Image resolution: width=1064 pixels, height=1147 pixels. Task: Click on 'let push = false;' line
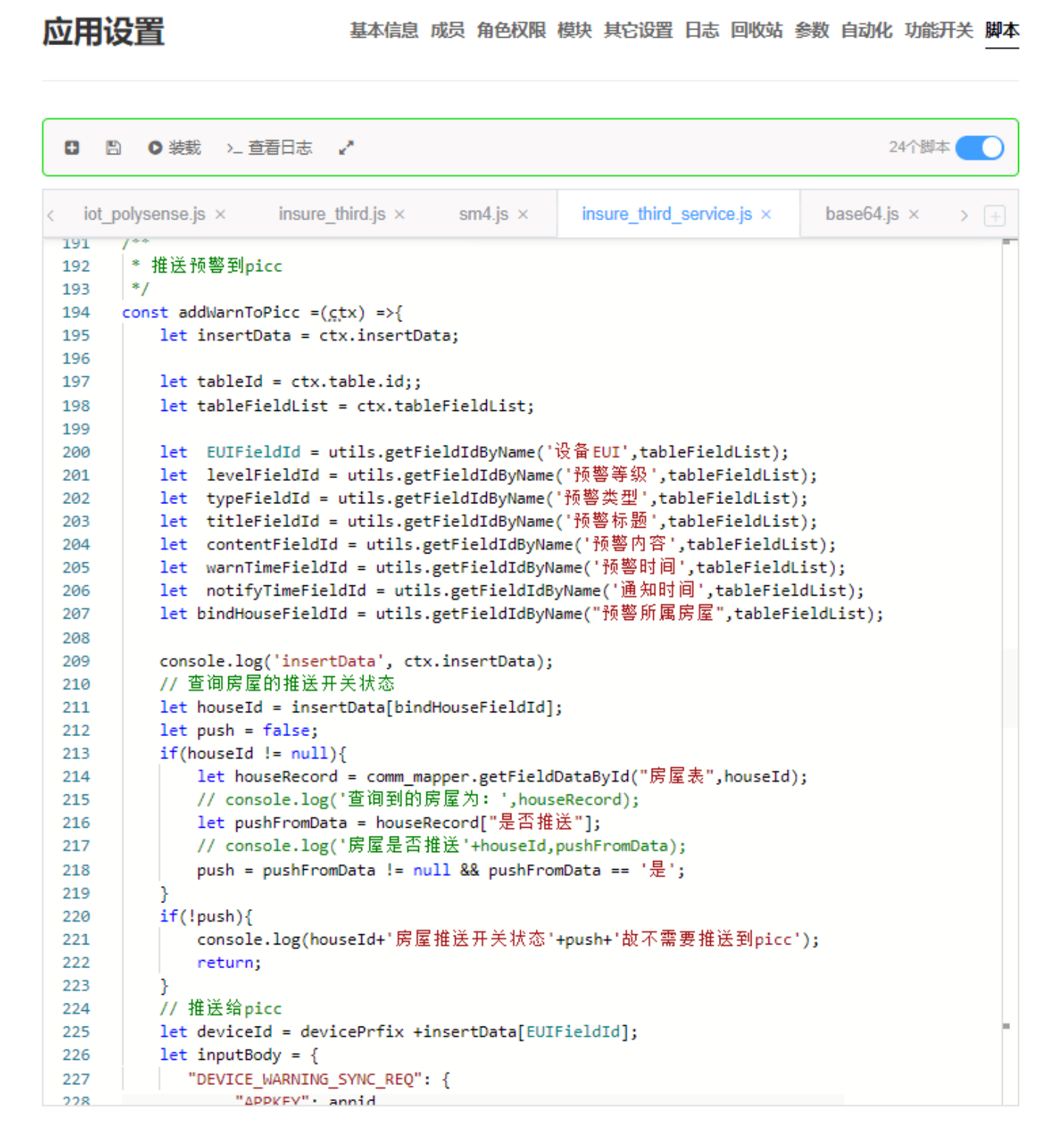[239, 731]
